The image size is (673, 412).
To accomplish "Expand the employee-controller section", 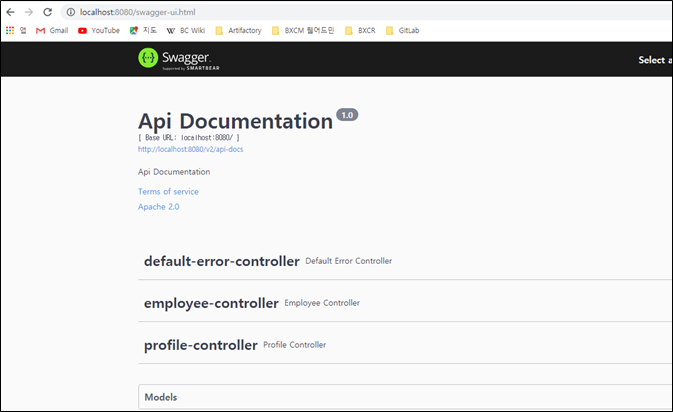I will point(211,303).
